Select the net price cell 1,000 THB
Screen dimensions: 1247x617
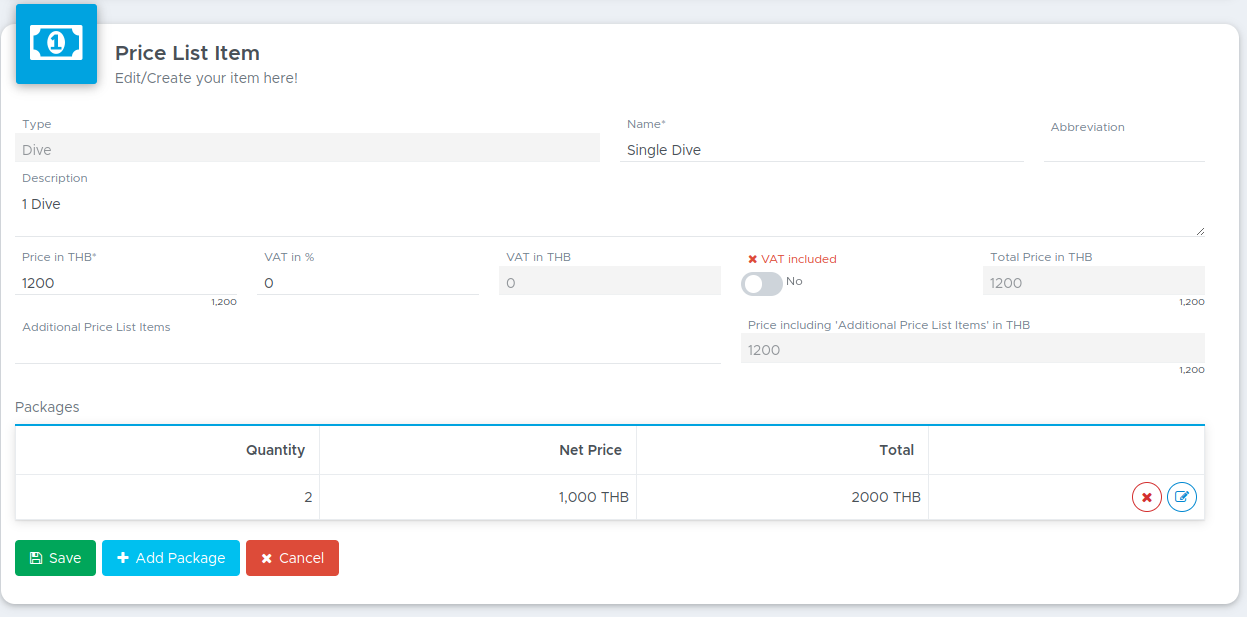[478, 497]
